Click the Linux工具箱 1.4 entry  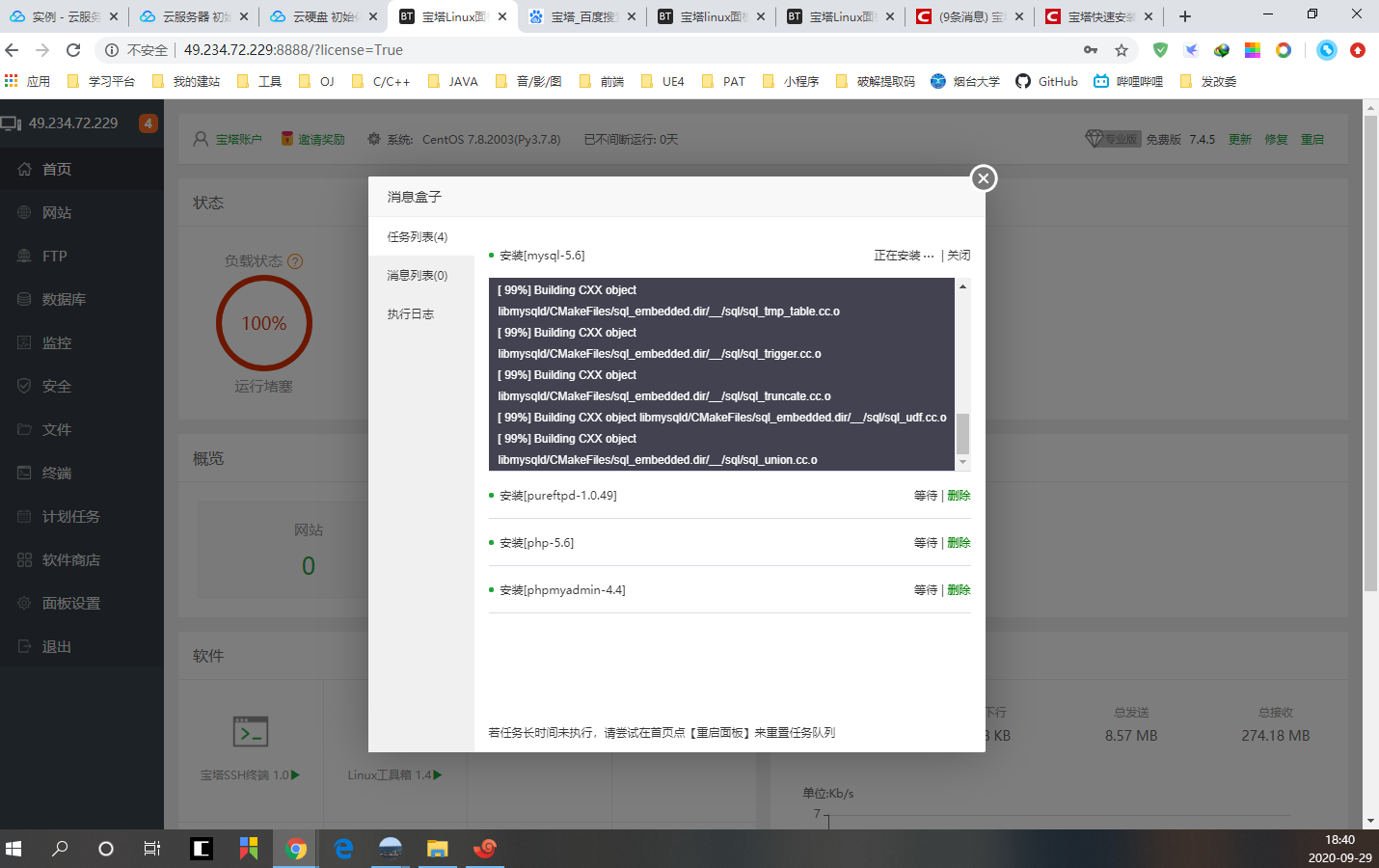(x=394, y=774)
